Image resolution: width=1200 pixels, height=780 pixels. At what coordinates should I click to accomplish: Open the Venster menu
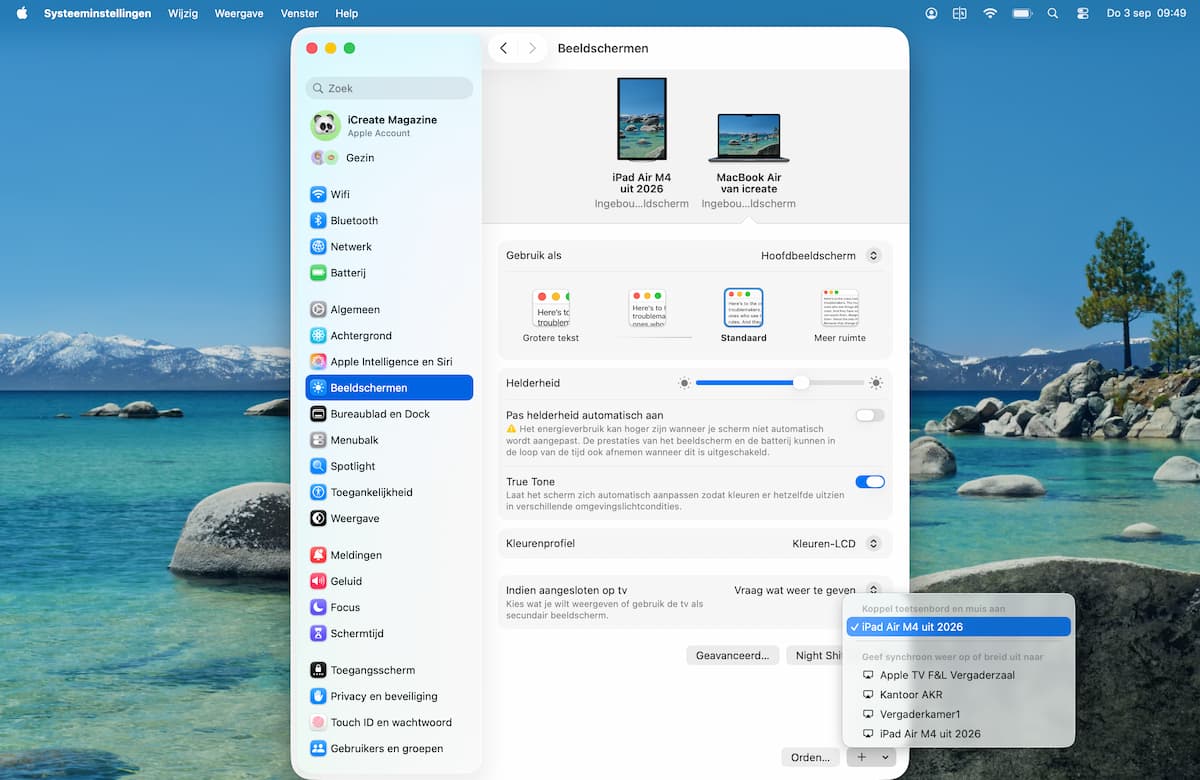point(300,13)
